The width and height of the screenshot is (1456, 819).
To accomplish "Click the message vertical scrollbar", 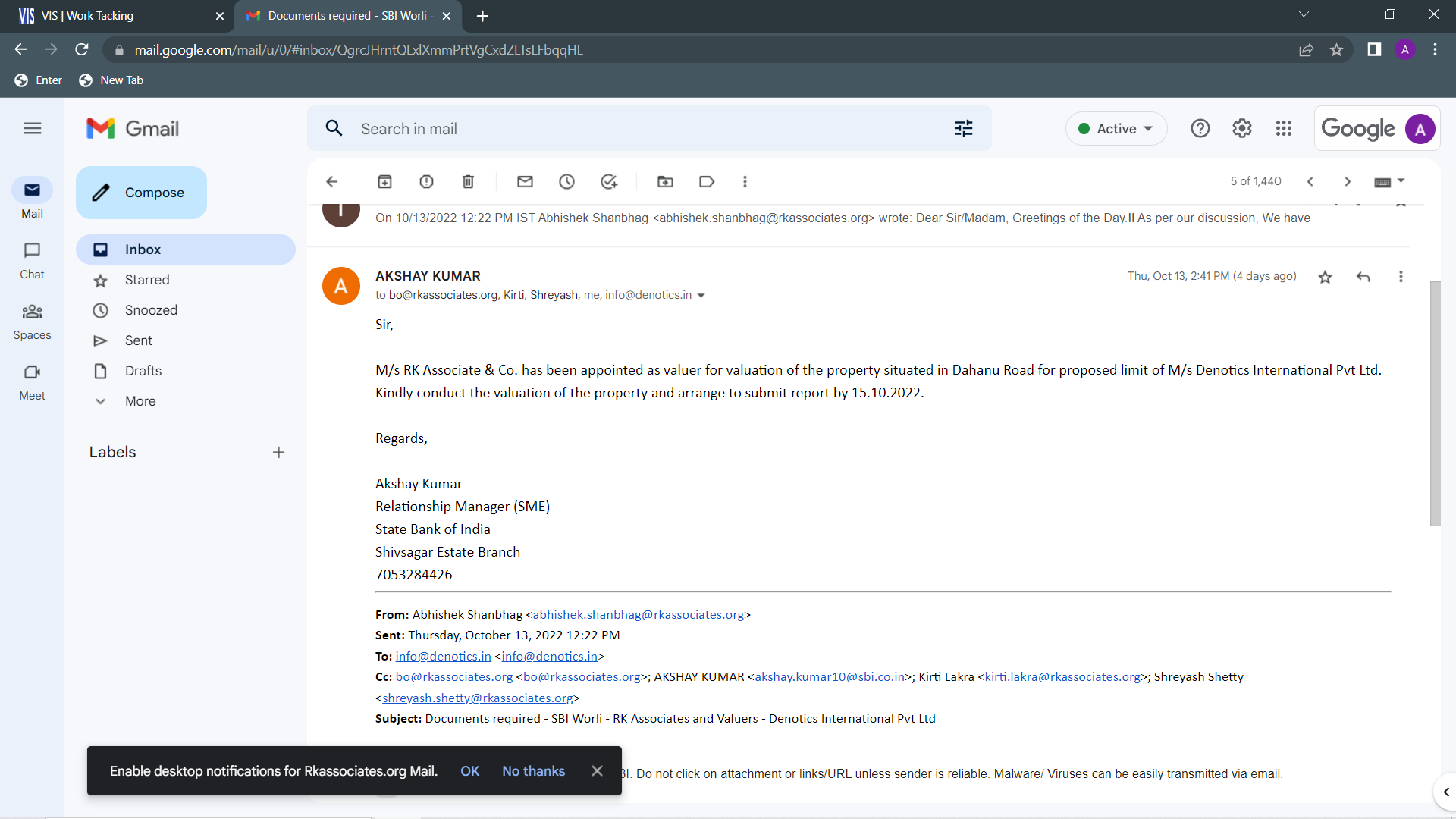I will tap(1435, 403).
